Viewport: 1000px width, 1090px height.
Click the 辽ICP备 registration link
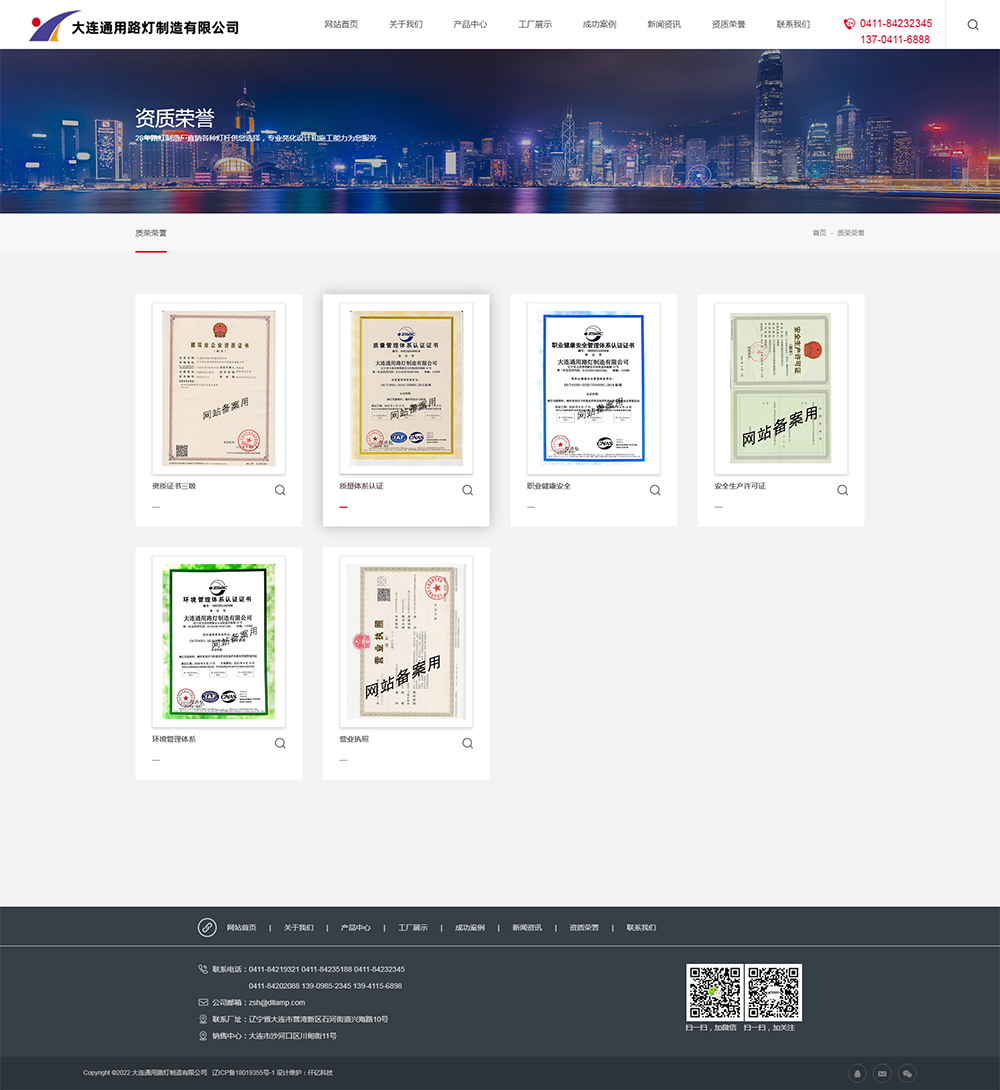point(243,1073)
